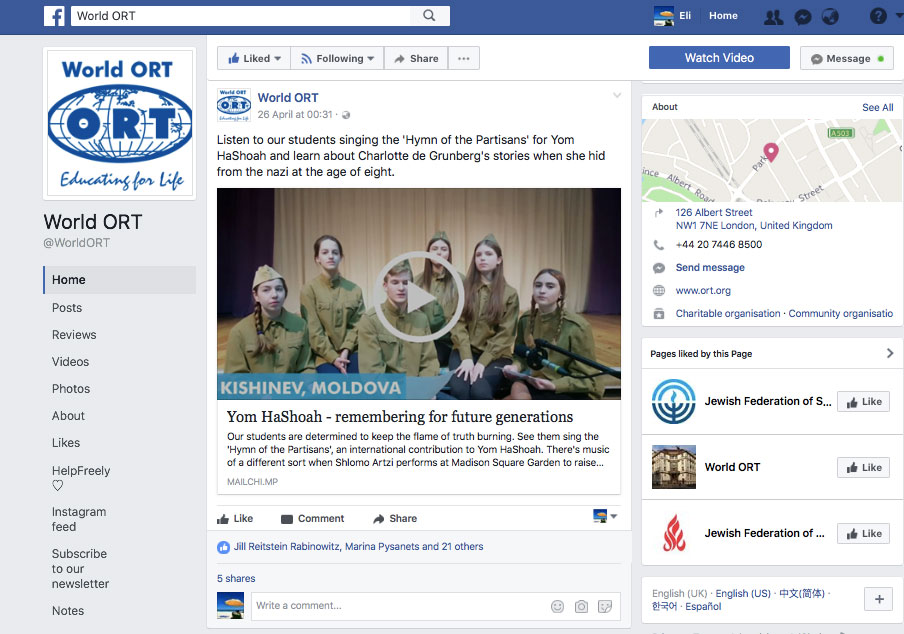Attach a photo using the camera icon
Screen dimensions: 904x634
pyautogui.click(x=581, y=606)
